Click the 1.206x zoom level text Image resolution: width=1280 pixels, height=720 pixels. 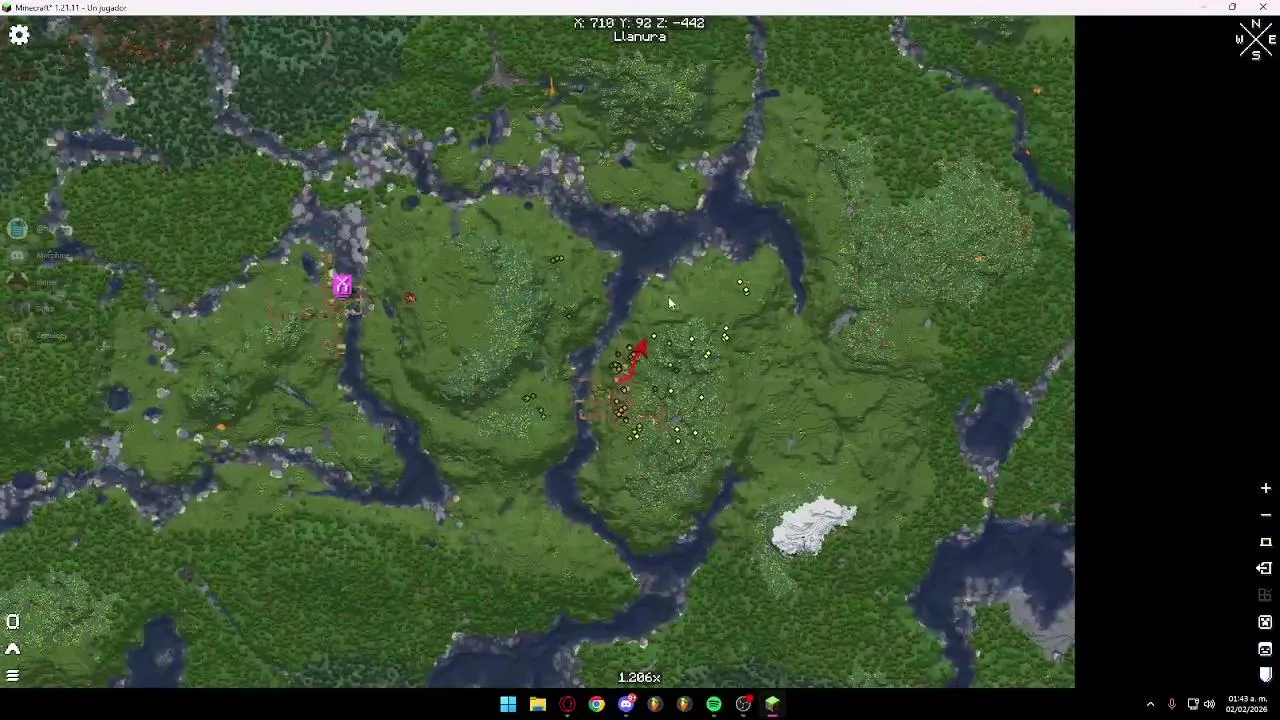tap(639, 678)
